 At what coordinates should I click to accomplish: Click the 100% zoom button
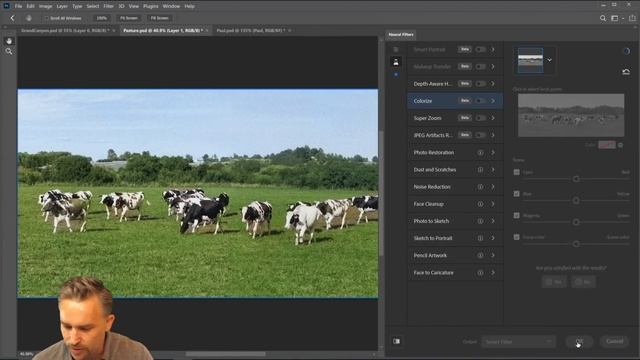click(x=102, y=18)
